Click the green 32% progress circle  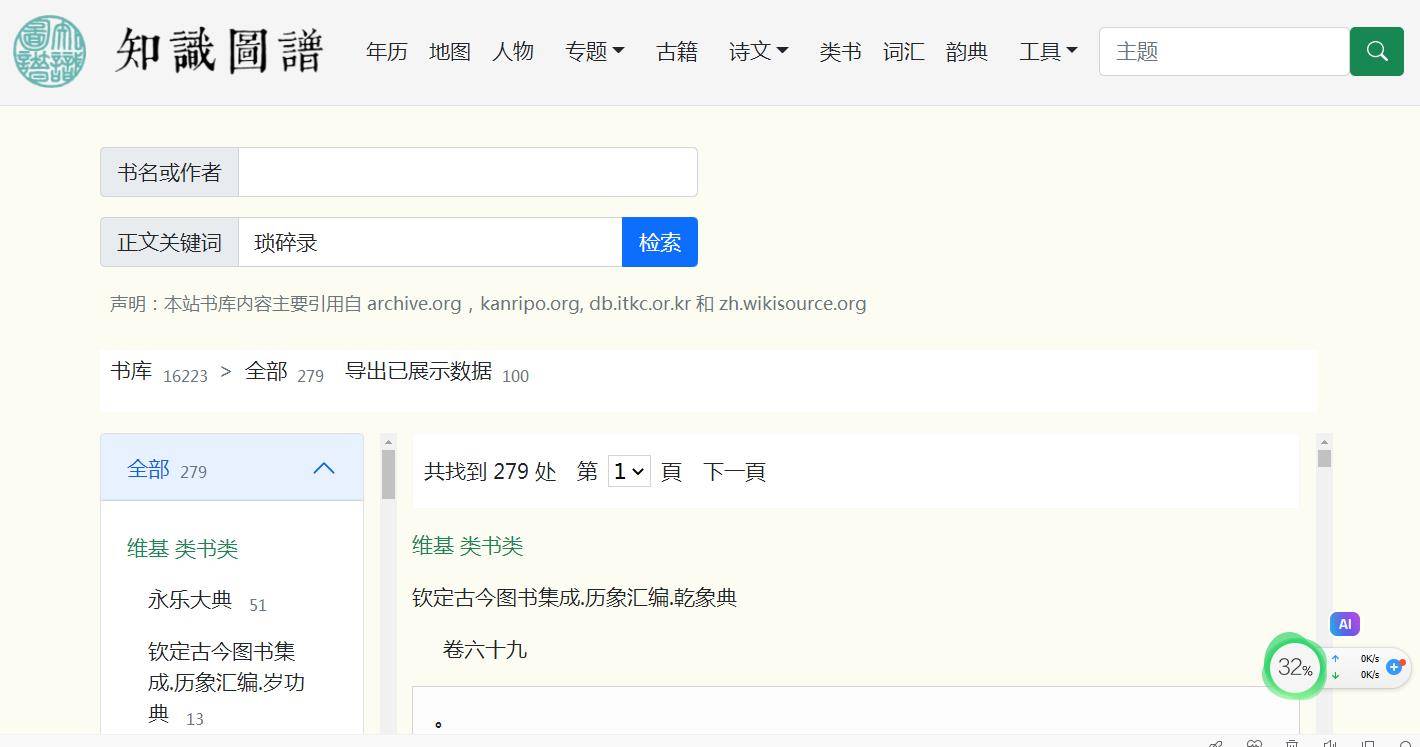pos(1294,666)
